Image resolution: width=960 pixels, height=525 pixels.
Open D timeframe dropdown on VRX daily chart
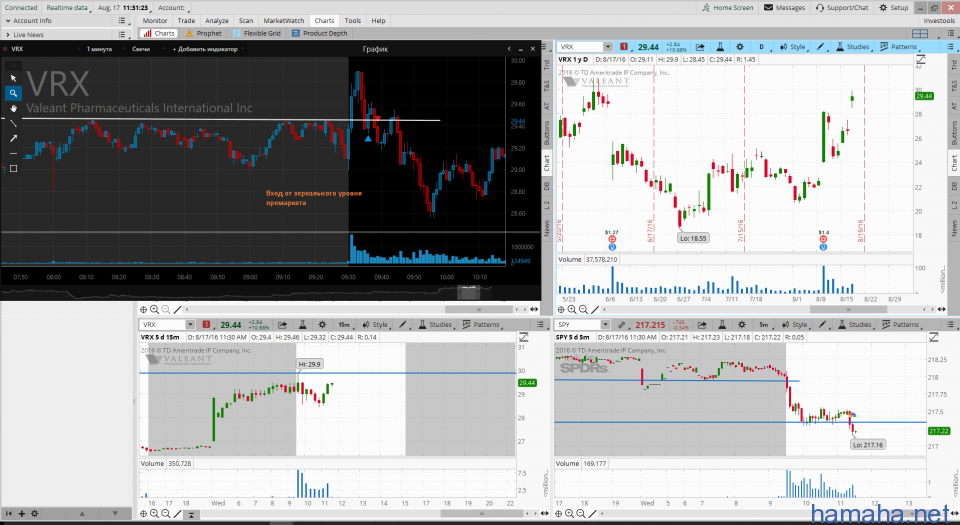(762, 47)
